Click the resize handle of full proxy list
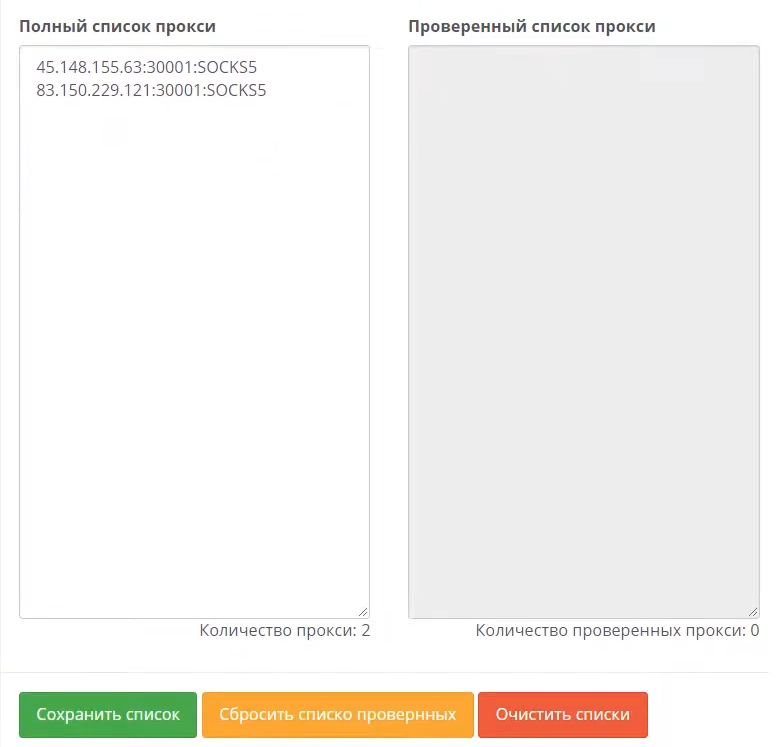776x747 pixels. coord(363,612)
